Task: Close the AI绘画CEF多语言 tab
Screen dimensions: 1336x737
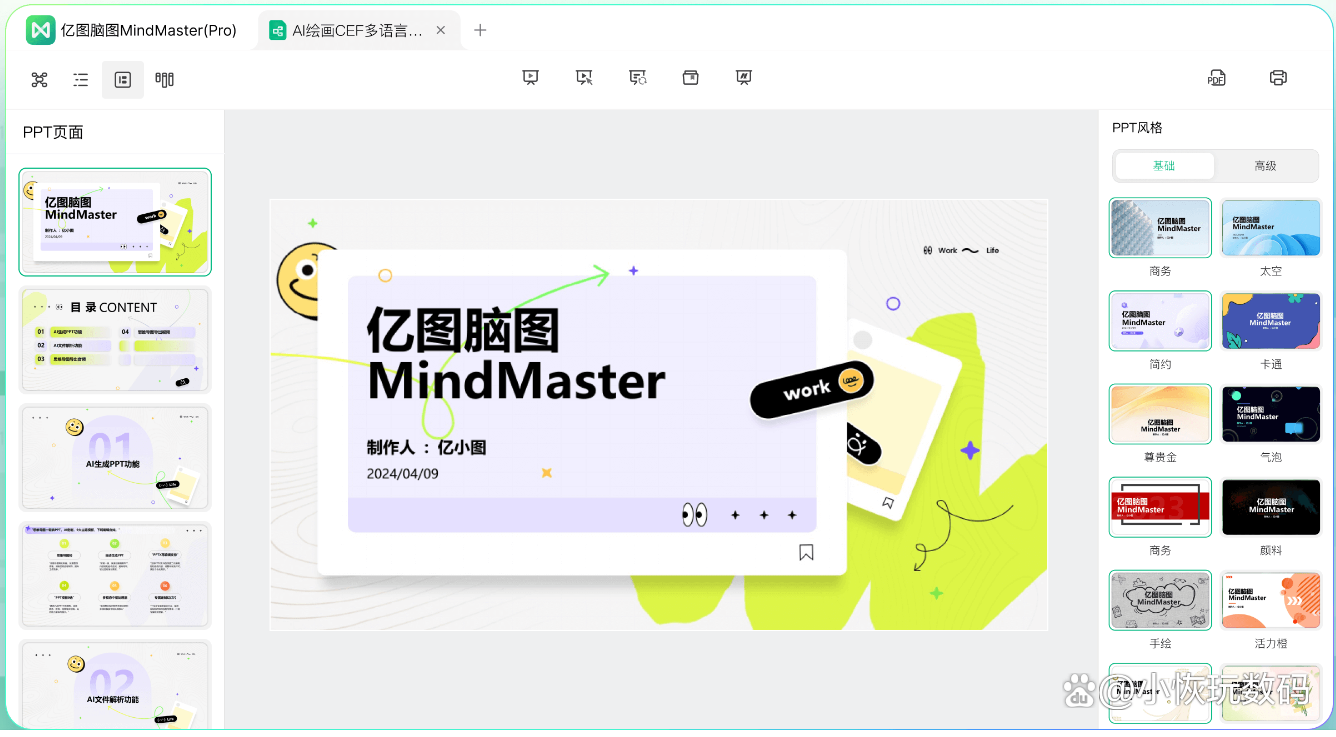Action: click(x=440, y=30)
